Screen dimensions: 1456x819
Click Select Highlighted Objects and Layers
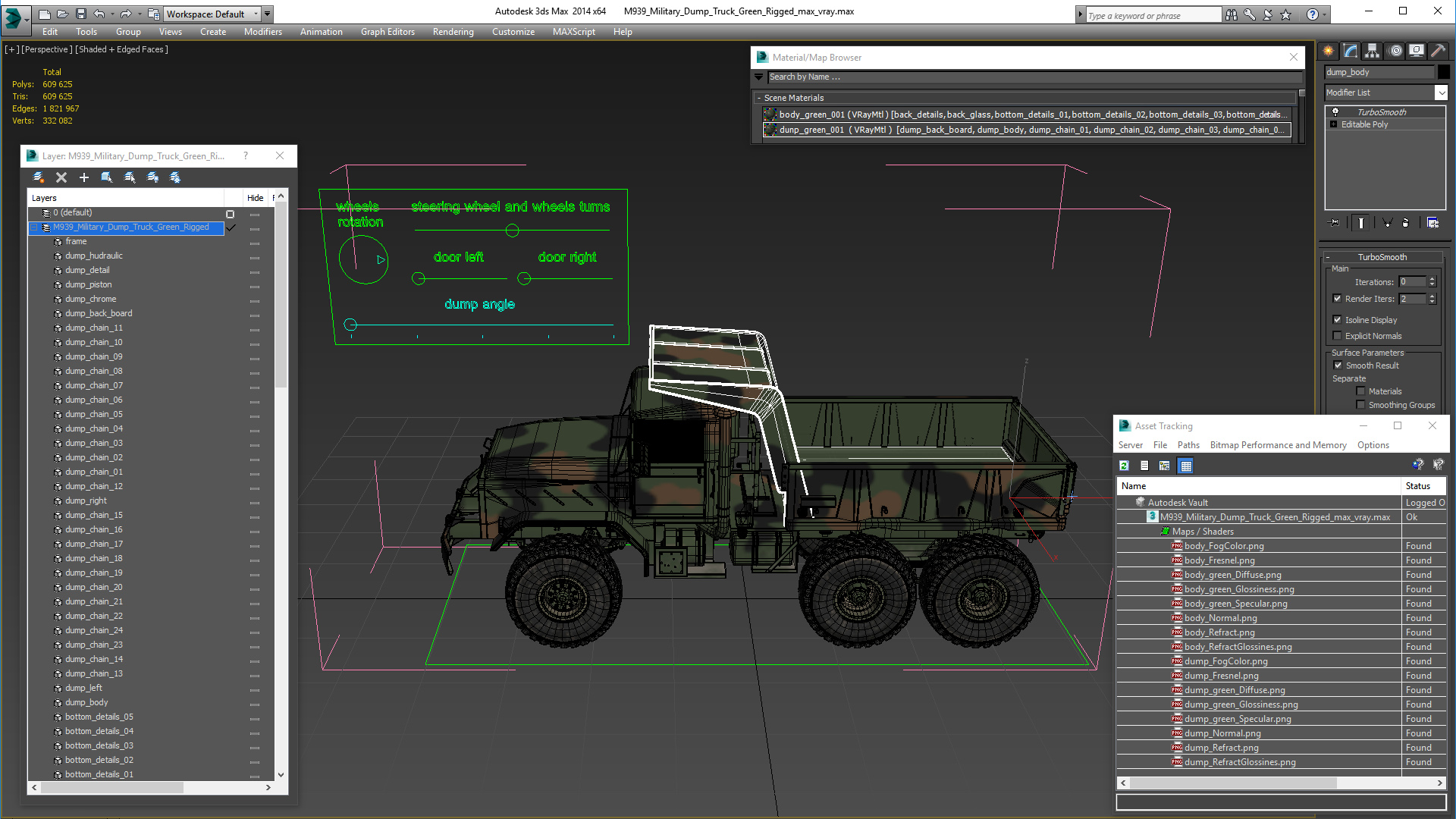107,177
